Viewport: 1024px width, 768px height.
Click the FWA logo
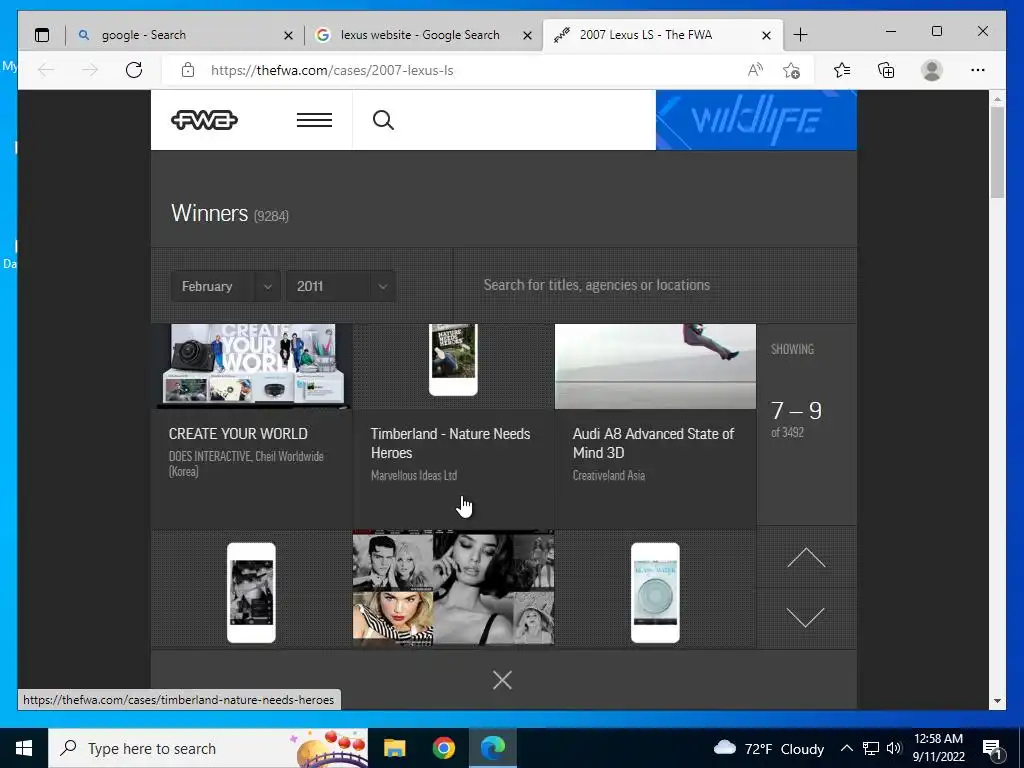[x=204, y=120]
